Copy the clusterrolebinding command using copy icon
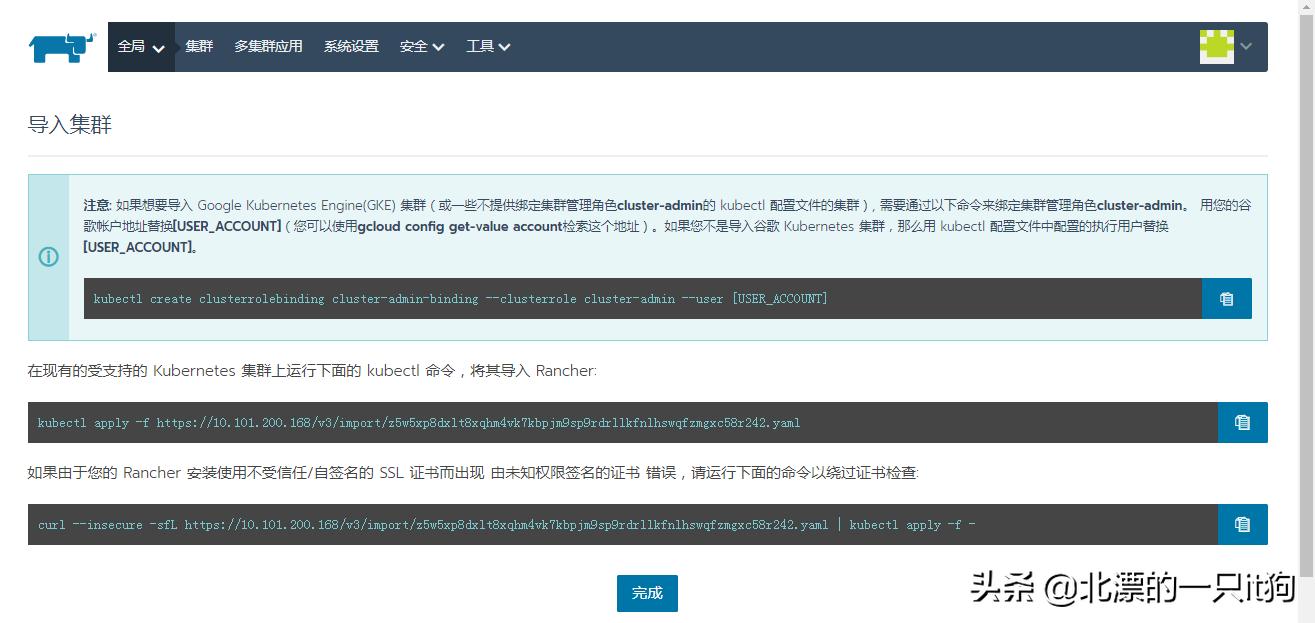Image resolution: width=1315 pixels, height=623 pixels. pos(1226,298)
